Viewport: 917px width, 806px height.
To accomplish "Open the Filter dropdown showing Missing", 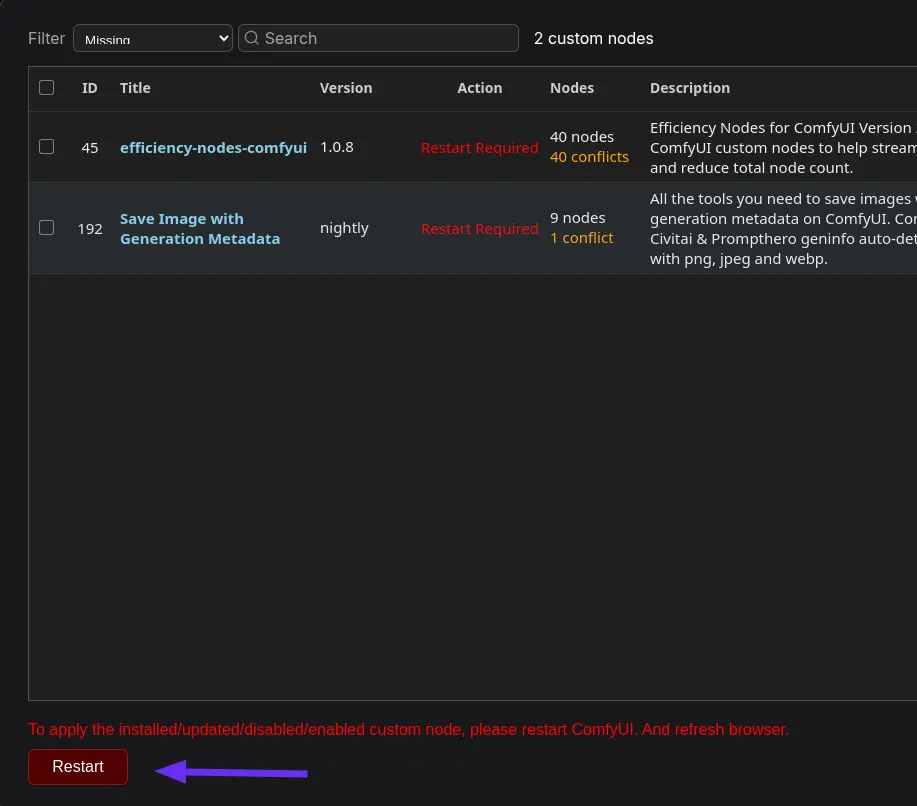I will click(152, 38).
